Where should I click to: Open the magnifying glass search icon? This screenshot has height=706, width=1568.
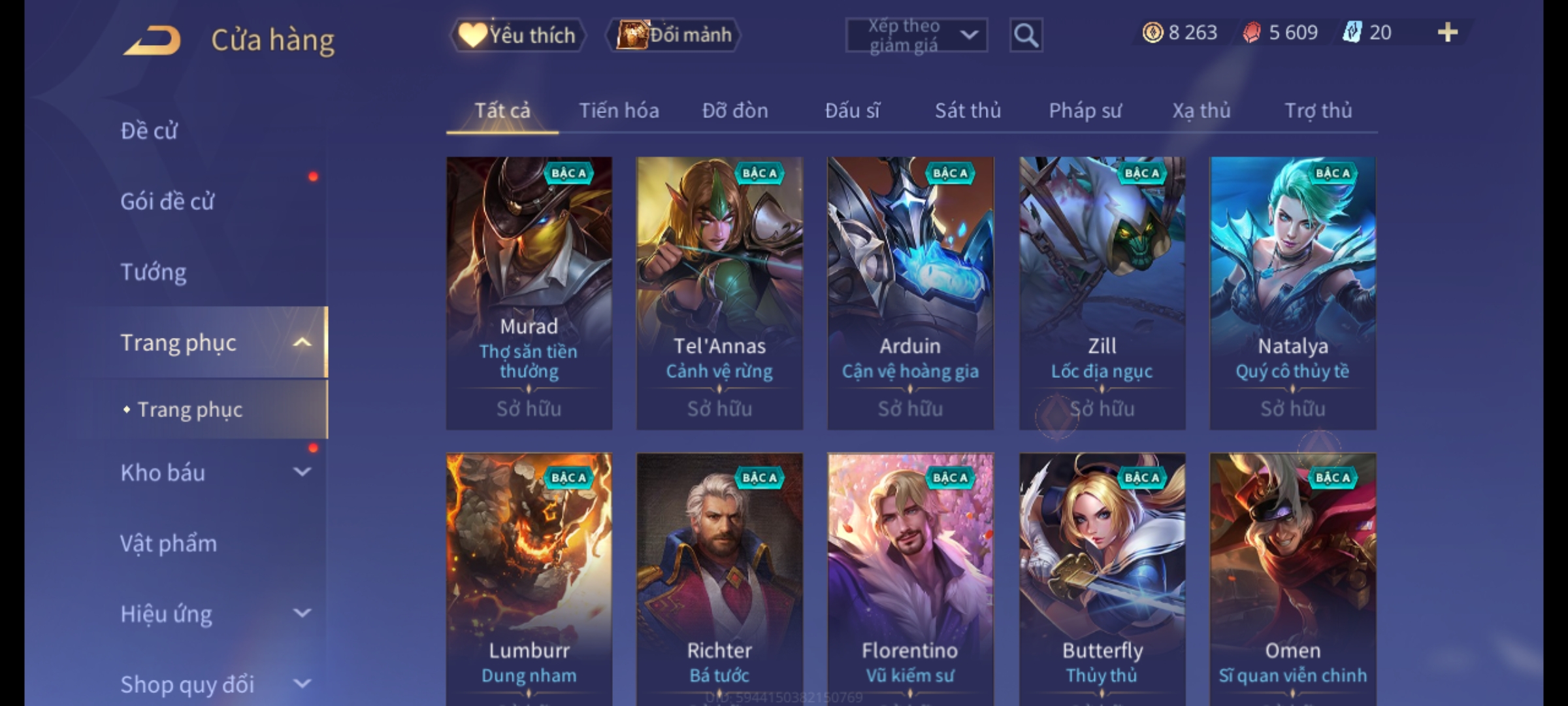coord(1026,35)
